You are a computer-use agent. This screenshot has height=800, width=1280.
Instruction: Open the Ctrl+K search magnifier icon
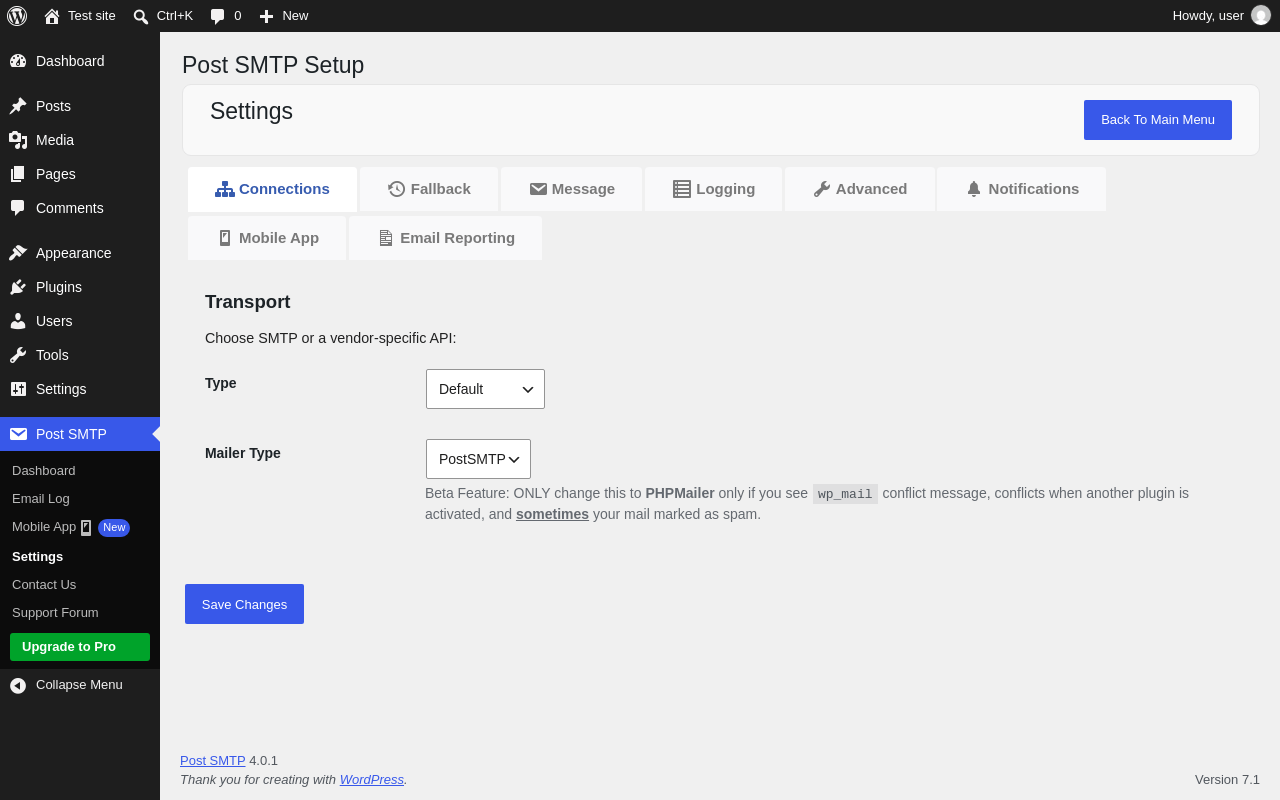(141, 16)
